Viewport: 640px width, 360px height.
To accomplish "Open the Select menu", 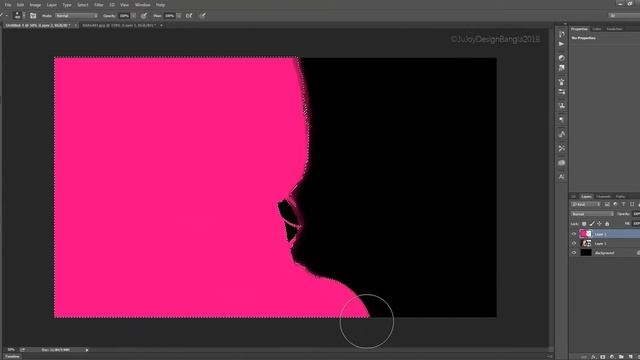I will pyautogui.click(x=82, y=5).
